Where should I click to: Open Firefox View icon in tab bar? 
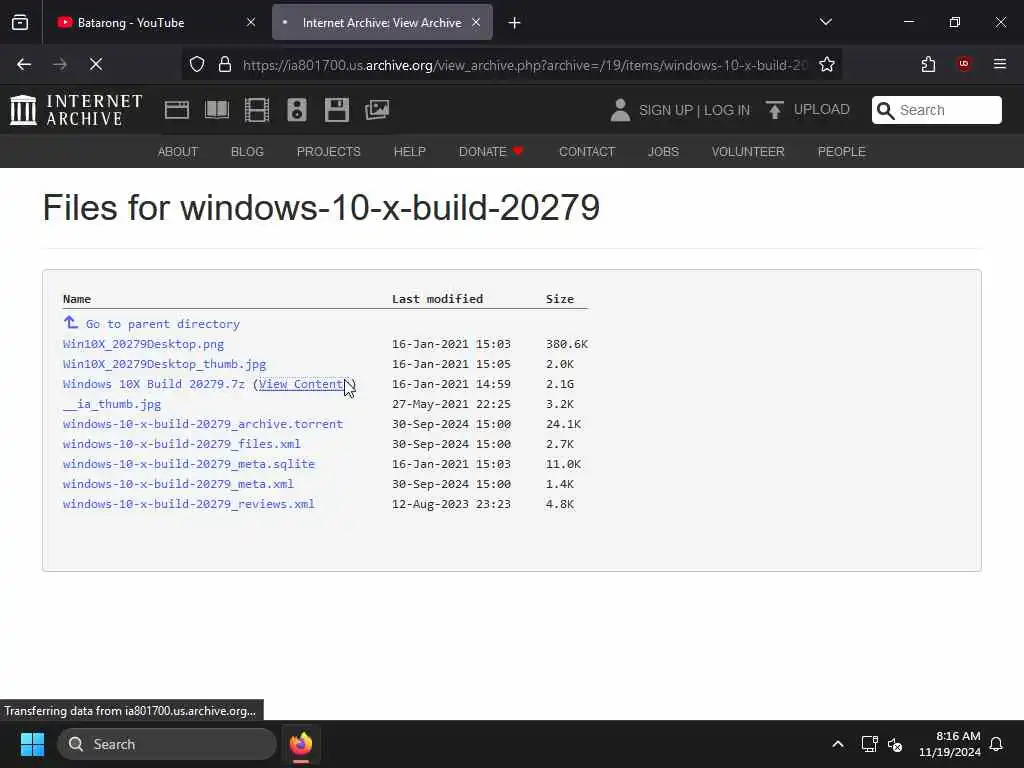coord(20,23)
